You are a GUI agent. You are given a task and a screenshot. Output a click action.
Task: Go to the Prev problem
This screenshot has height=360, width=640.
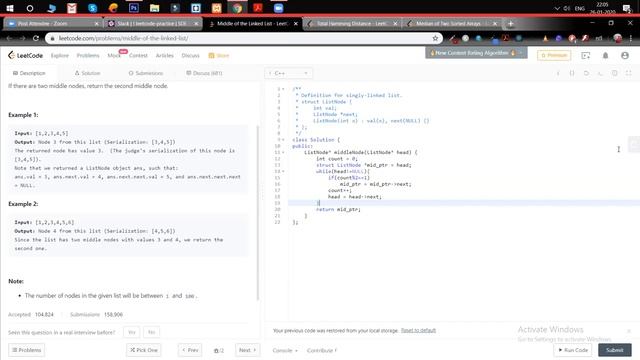[190, 350]
